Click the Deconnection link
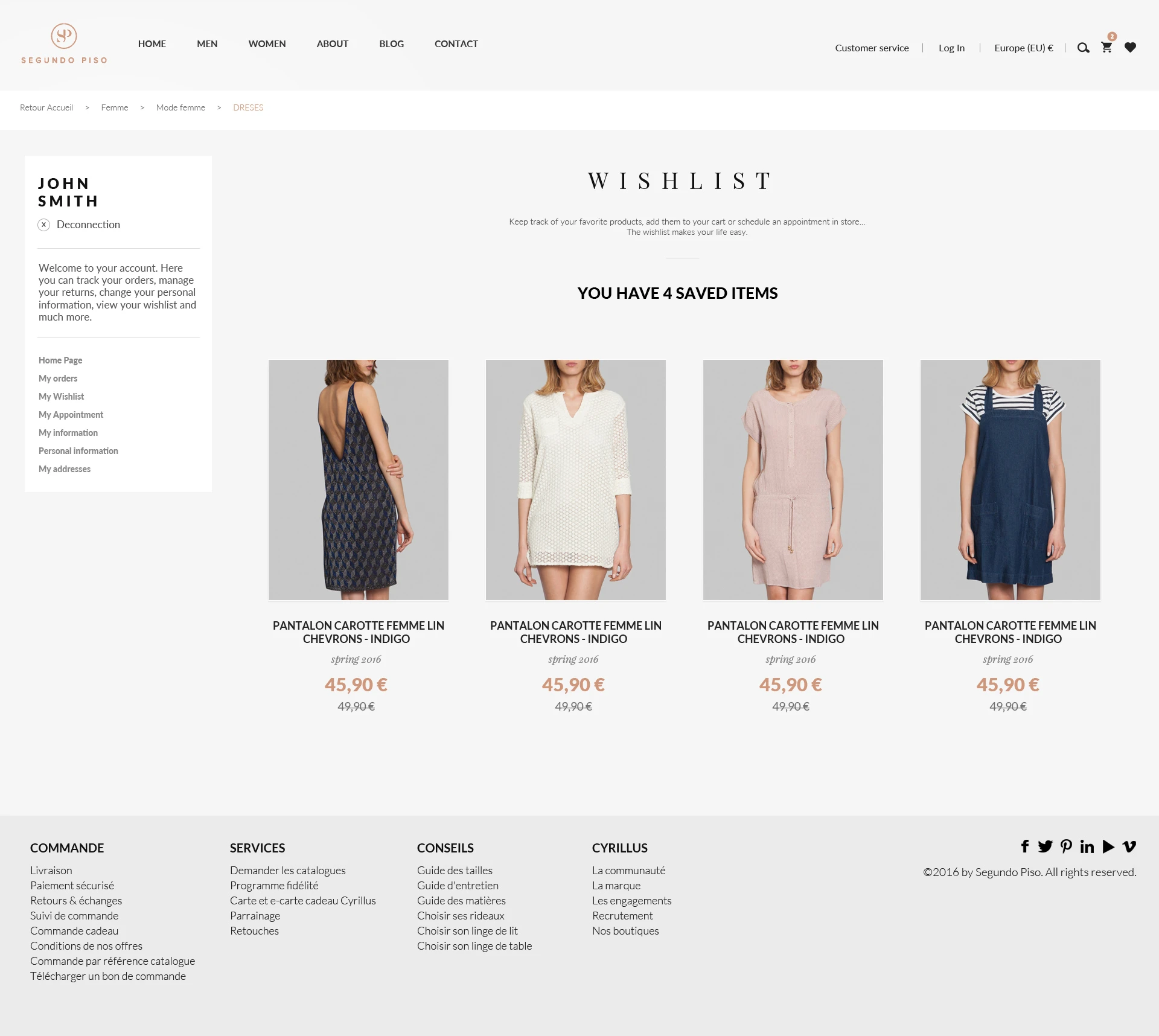This screenshot has height=1036, width=1159. point(88,225)
